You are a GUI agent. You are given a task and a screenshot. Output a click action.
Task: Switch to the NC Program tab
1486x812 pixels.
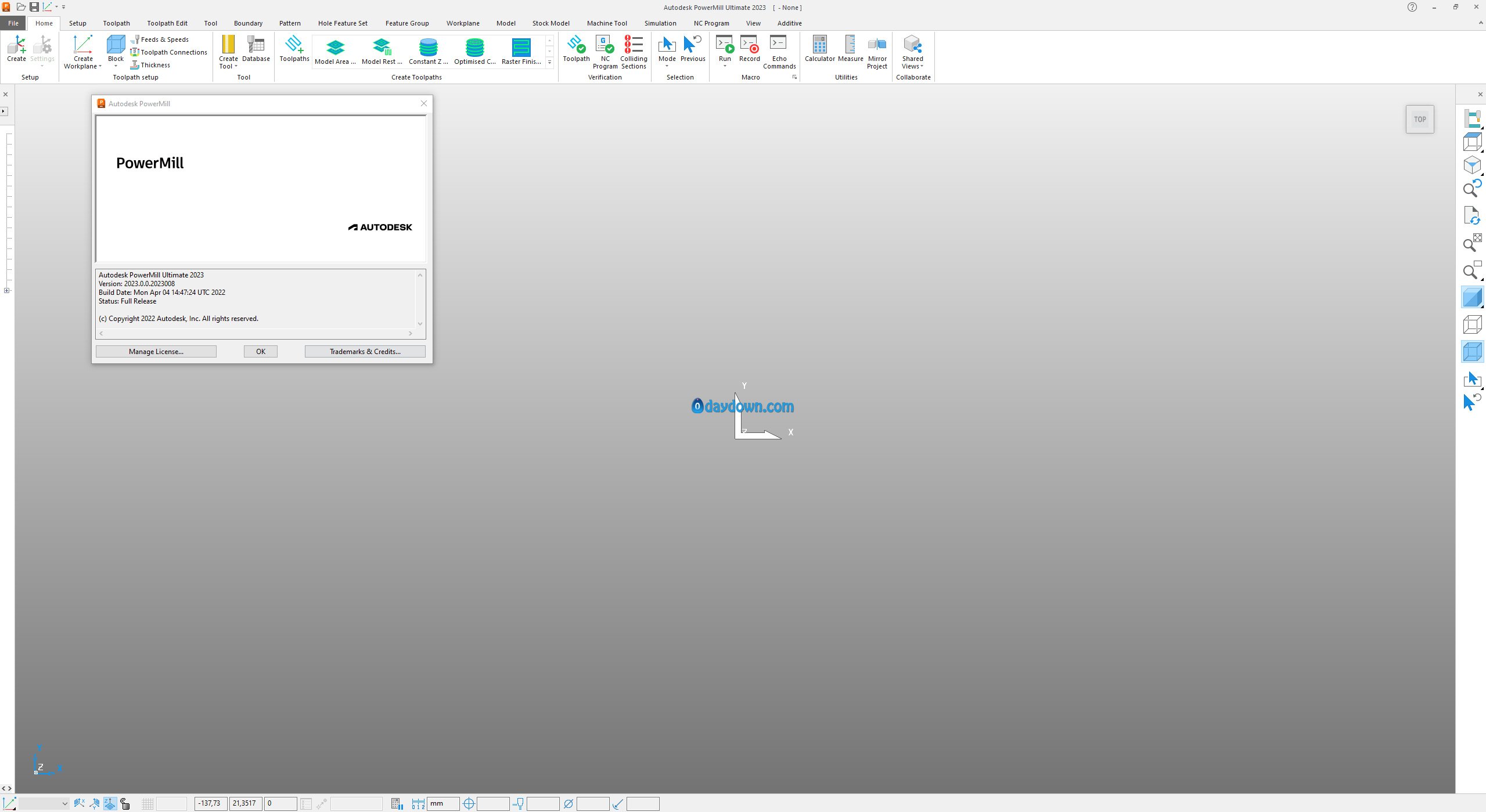tap(711, 23)
